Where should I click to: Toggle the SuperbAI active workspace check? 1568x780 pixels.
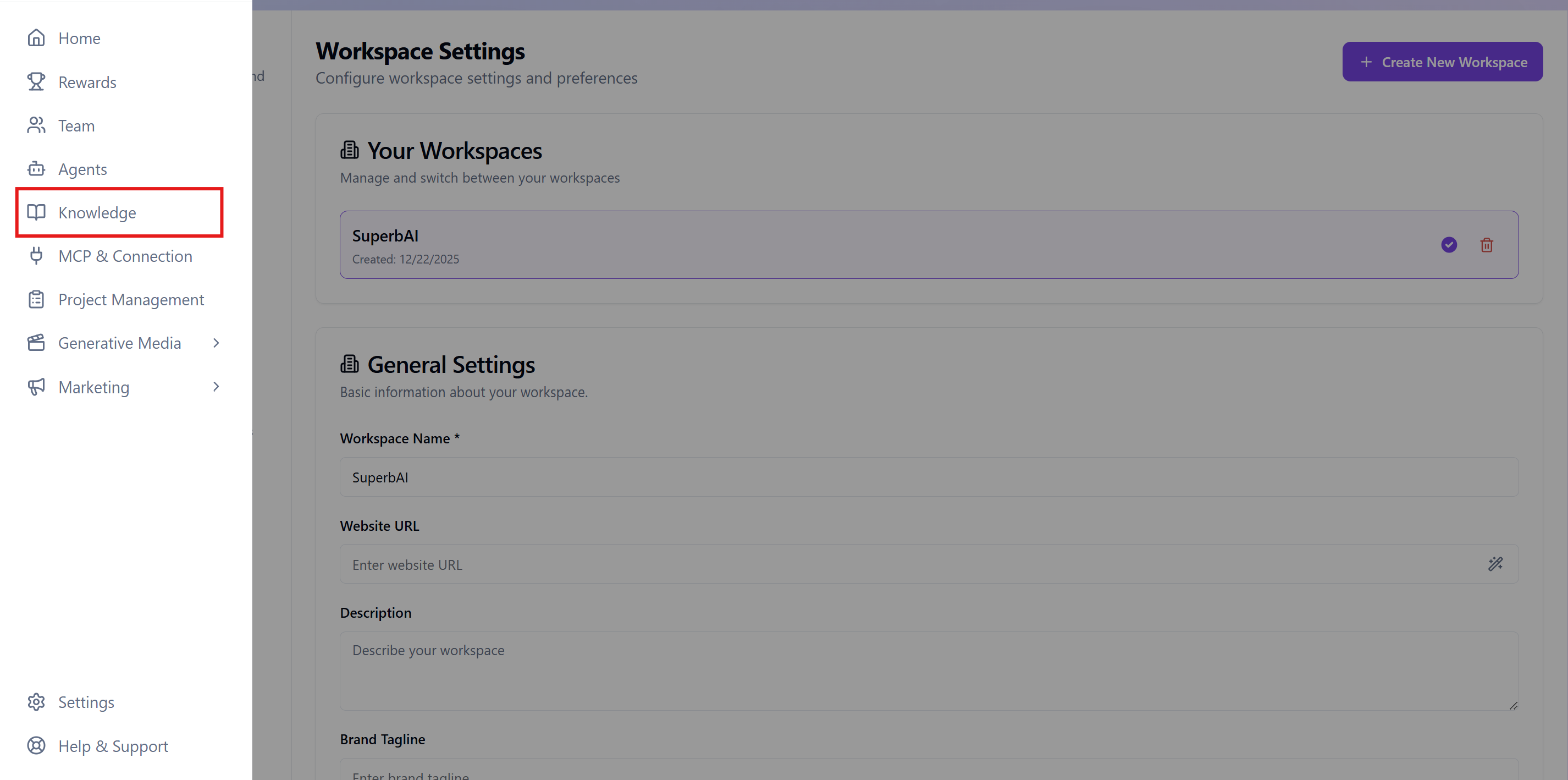1449,244
